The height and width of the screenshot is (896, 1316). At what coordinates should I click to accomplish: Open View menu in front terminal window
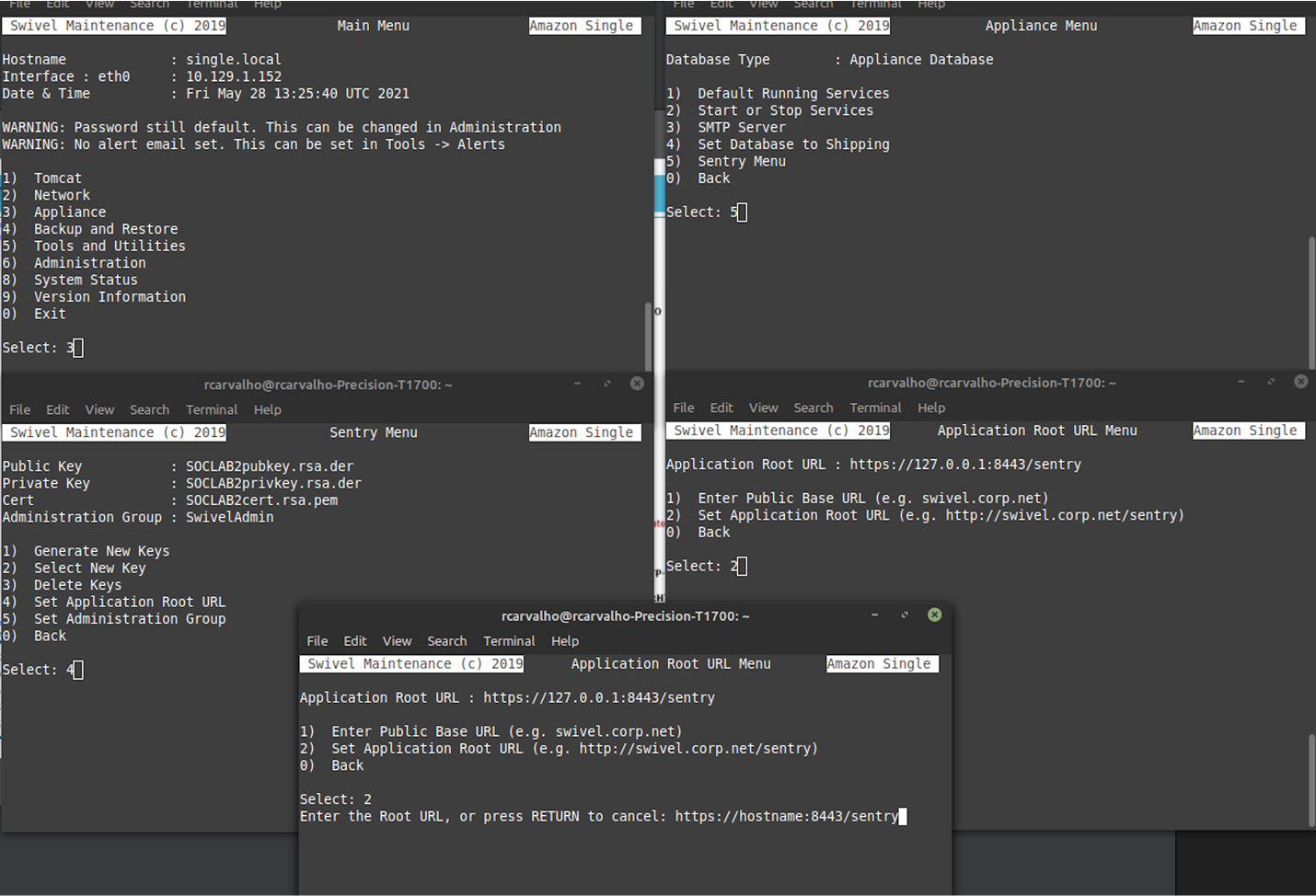[397, 641]
